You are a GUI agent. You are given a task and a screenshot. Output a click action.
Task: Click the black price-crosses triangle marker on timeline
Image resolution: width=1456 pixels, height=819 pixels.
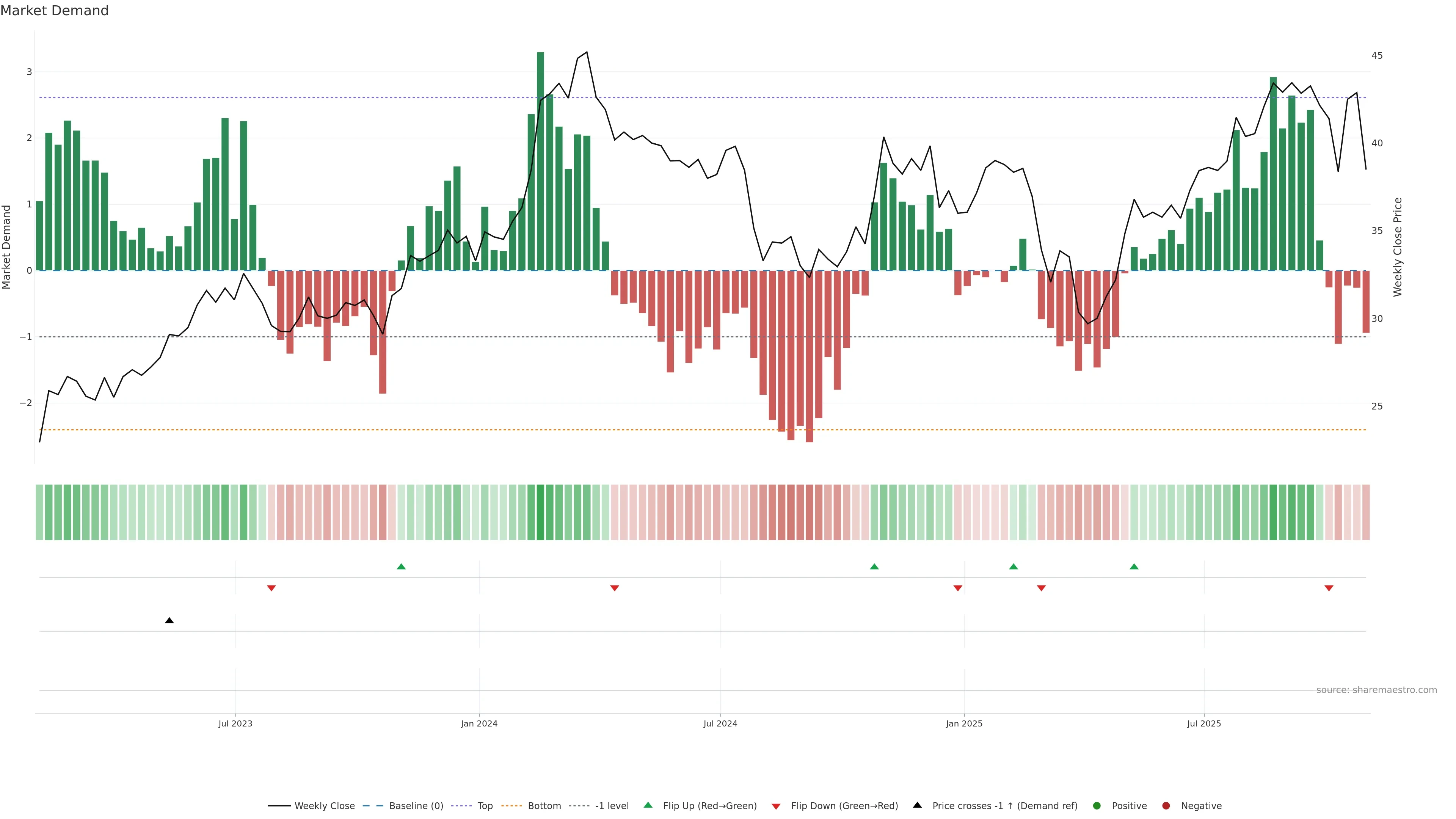pyautogui.click(x=169, y=621)
